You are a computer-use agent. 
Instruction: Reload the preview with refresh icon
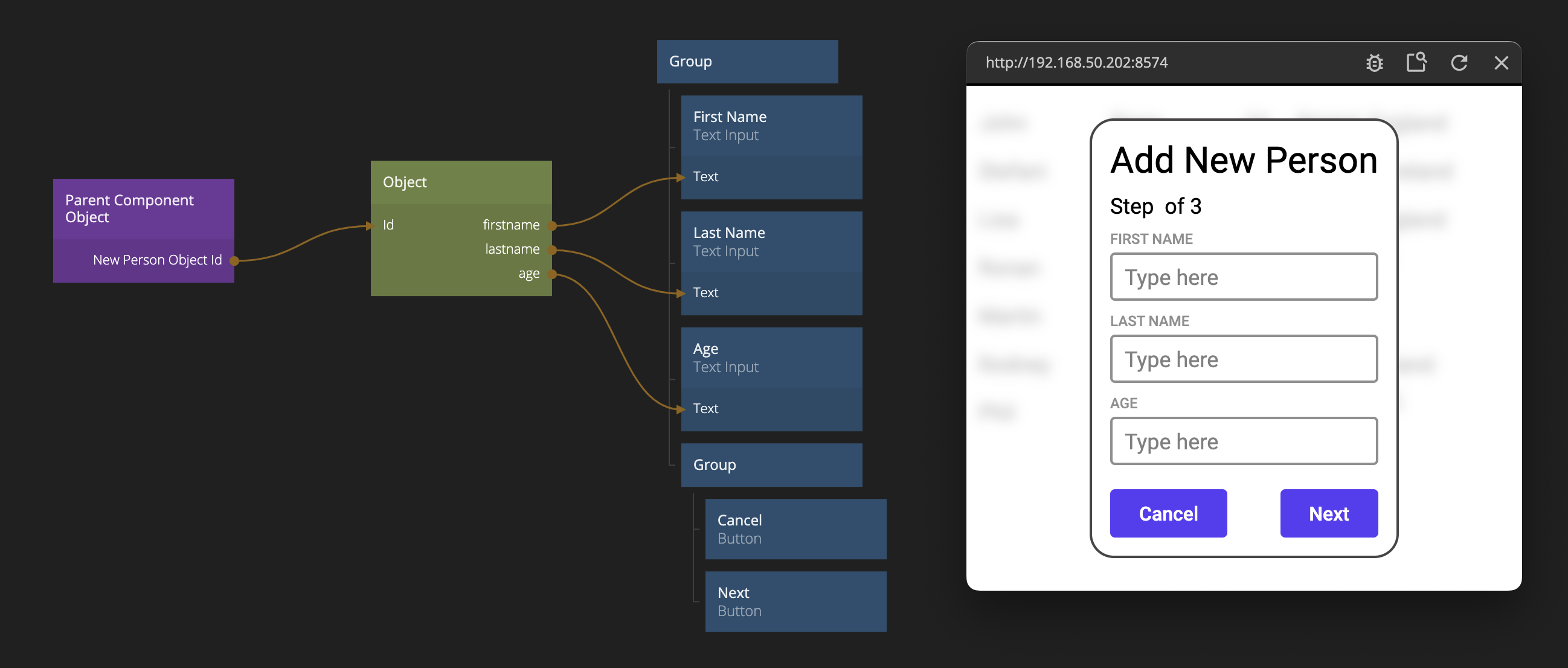[1459, 63]
